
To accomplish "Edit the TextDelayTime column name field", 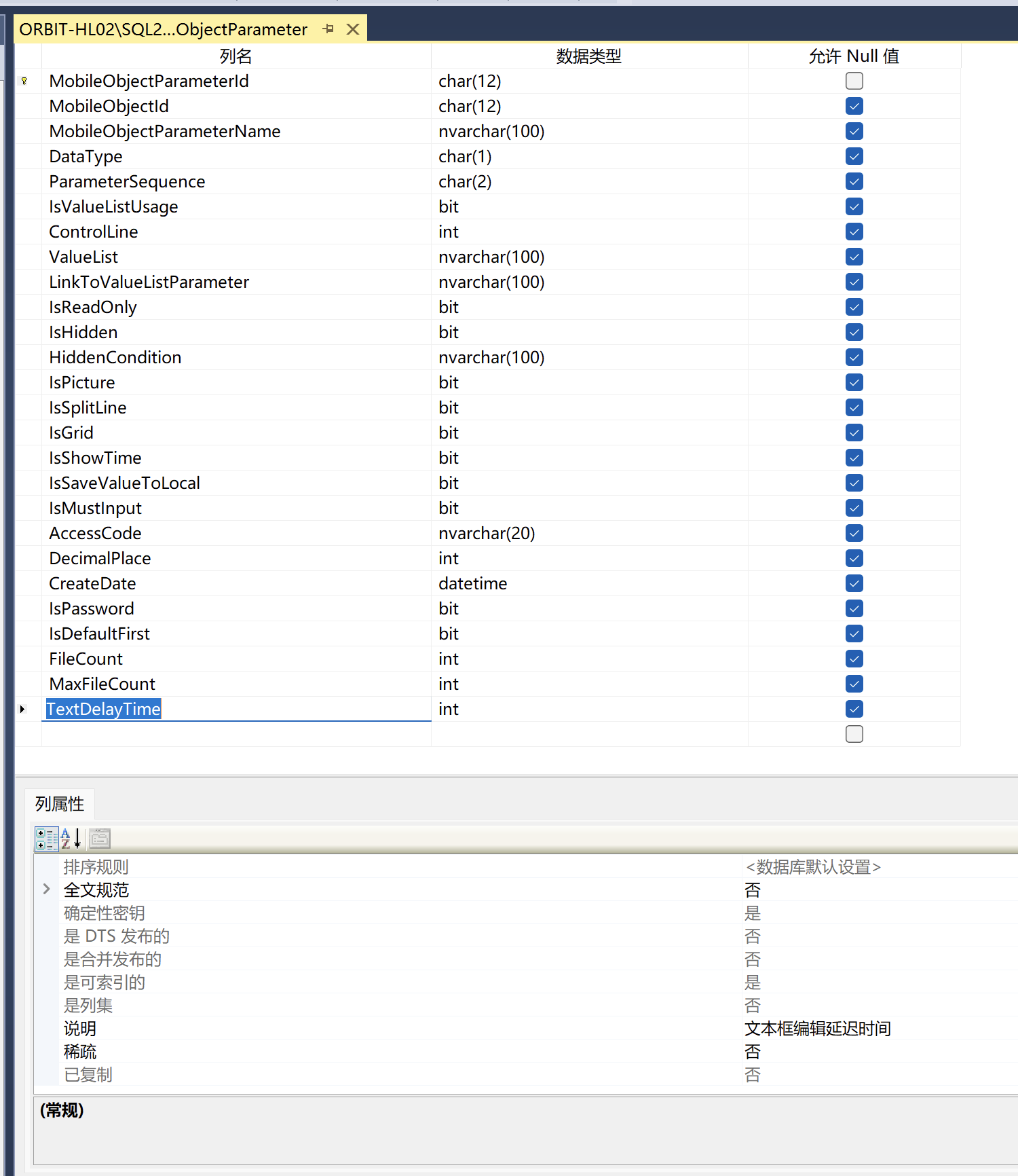I will pos(236,709).
